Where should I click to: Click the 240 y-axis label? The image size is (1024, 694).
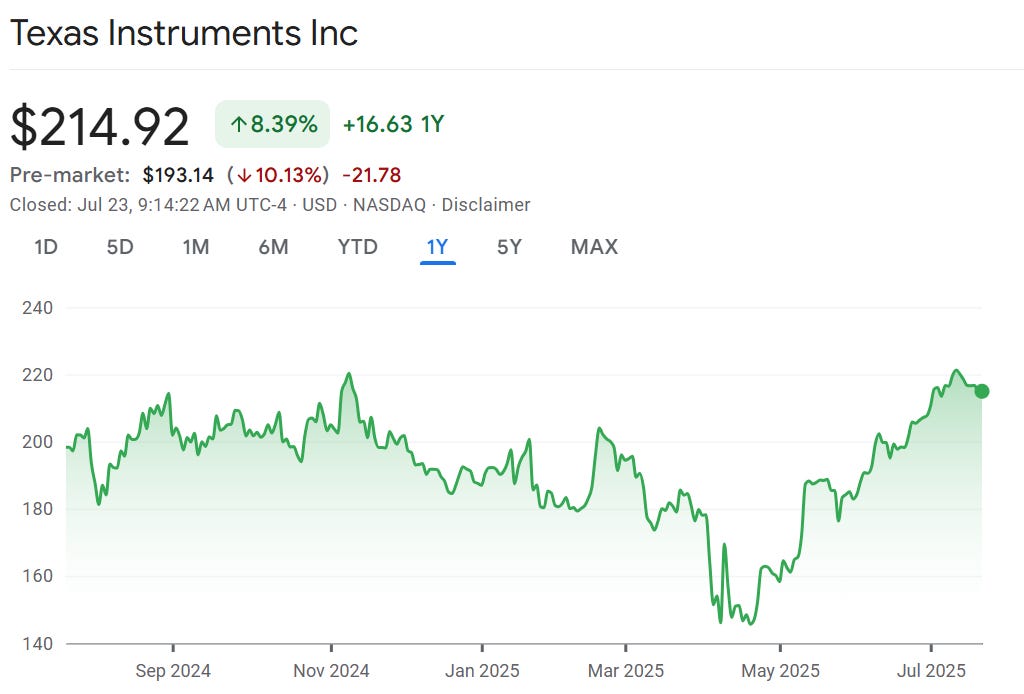(37, 308)
